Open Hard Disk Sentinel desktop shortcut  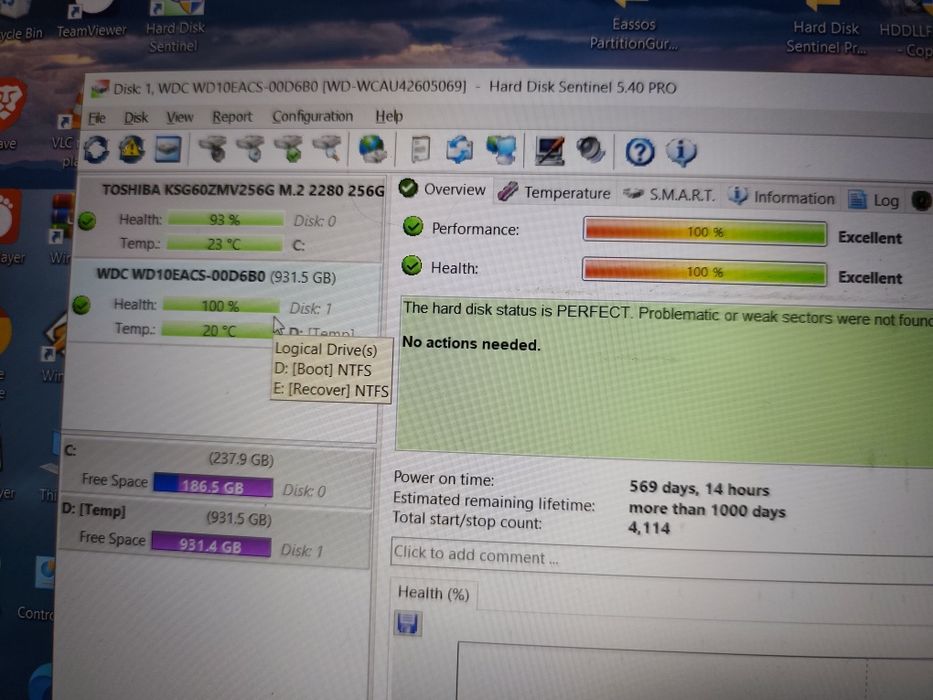[175, 27]
